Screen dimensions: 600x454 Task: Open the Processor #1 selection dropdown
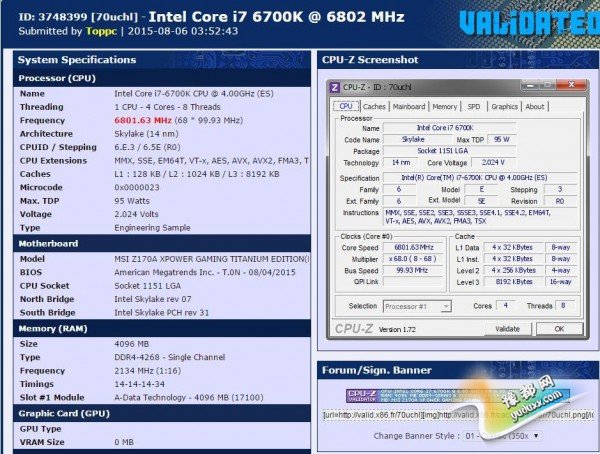pyautogui.click(x=417, y=305)
